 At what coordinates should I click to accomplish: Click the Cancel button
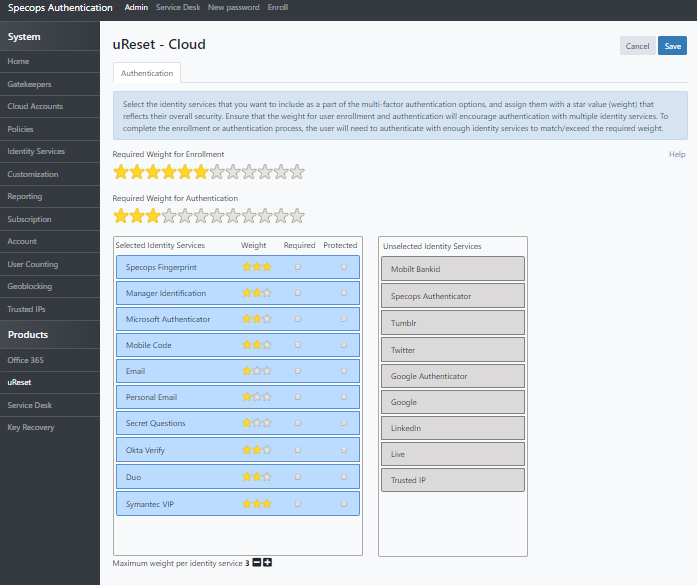(x=637, y=46)
